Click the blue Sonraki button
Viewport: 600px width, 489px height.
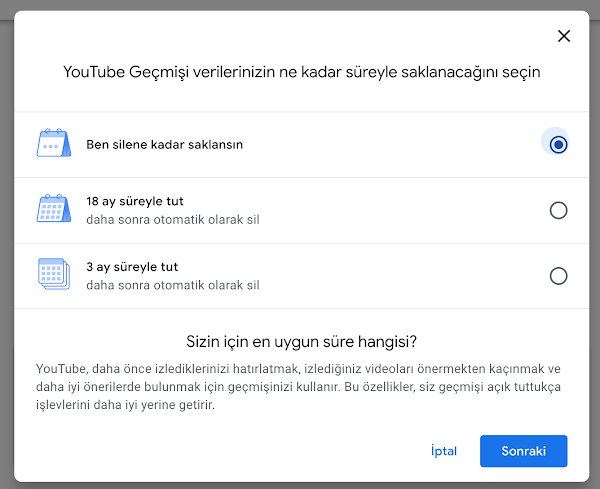523,451
